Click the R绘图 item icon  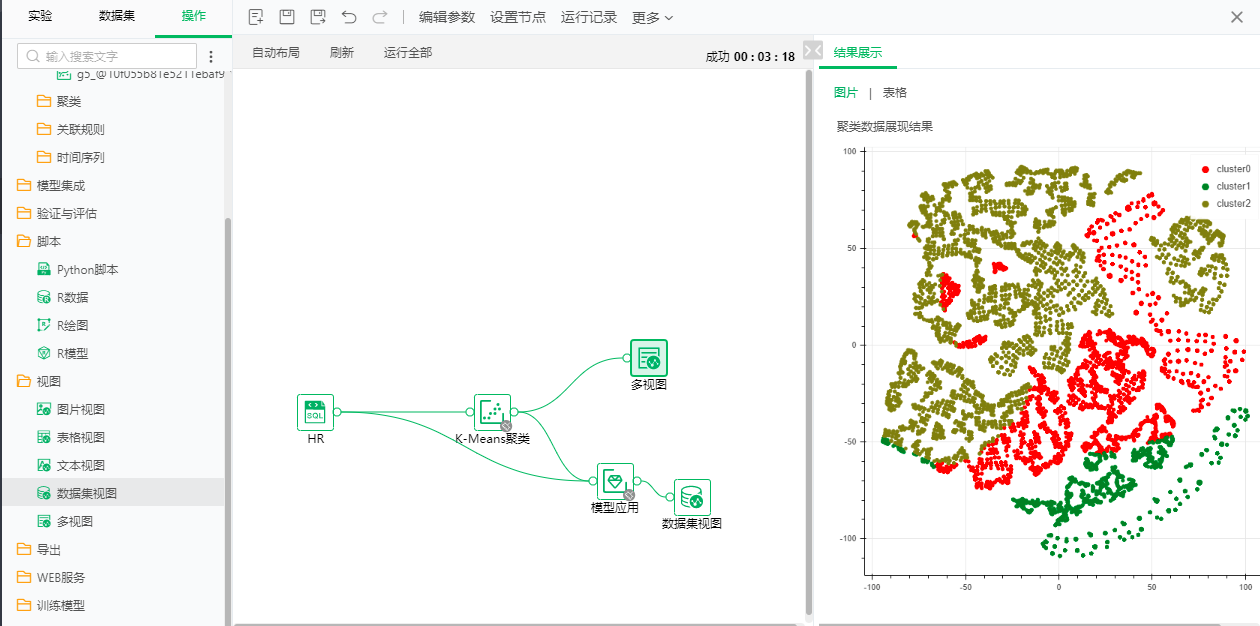[44, 326]
